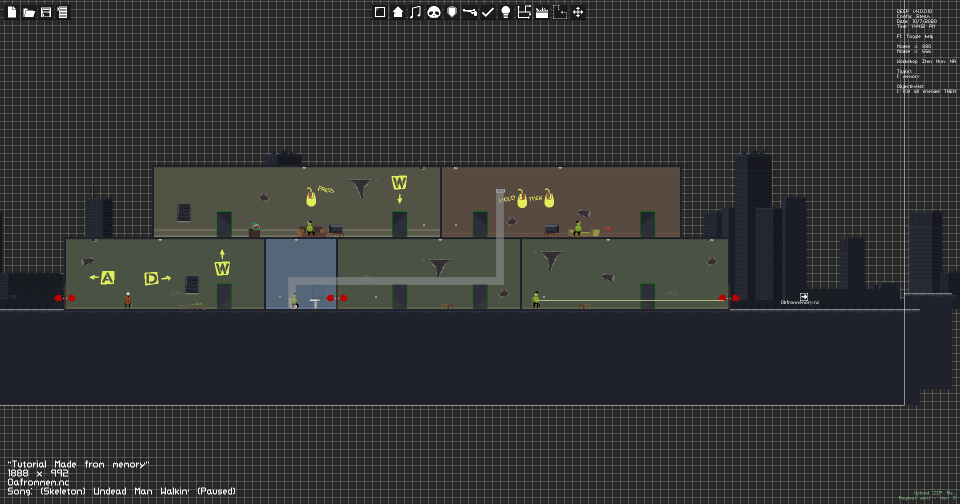The width and height of the screenshot is (960, 504).
Task: Open an existing level with folder icon
Action: click(x=29, y=12)
